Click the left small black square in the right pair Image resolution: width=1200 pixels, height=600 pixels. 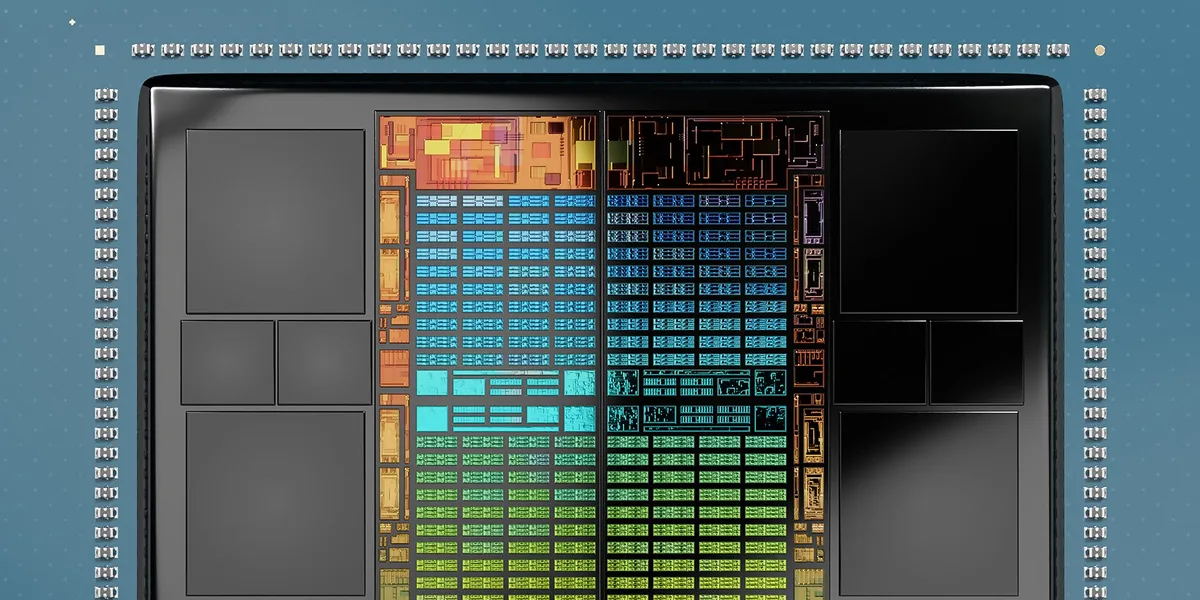click(x=880, y=362)
